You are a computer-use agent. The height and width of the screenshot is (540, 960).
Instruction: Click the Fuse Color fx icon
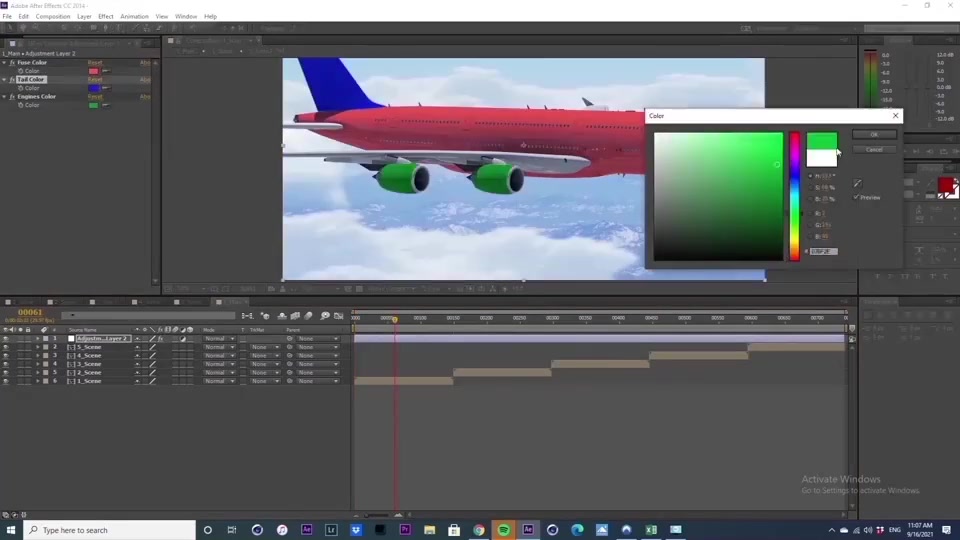tap(12, 62)
